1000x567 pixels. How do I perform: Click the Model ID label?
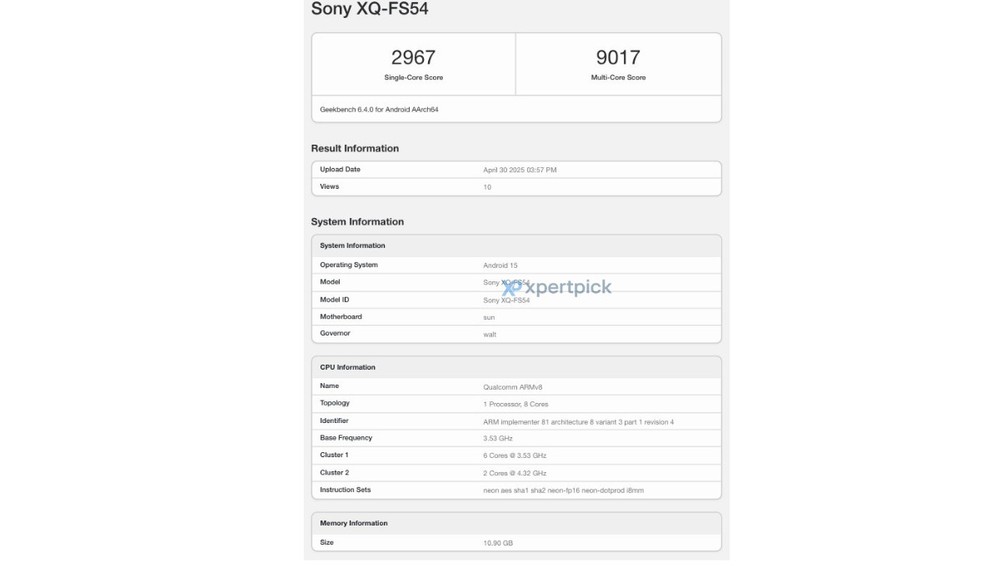pos(334,300)
